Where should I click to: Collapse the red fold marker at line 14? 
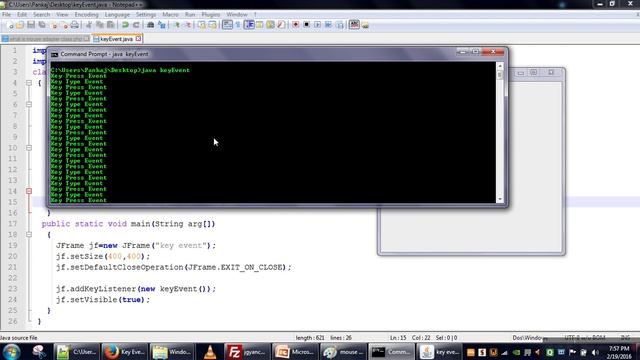(29, 191)
